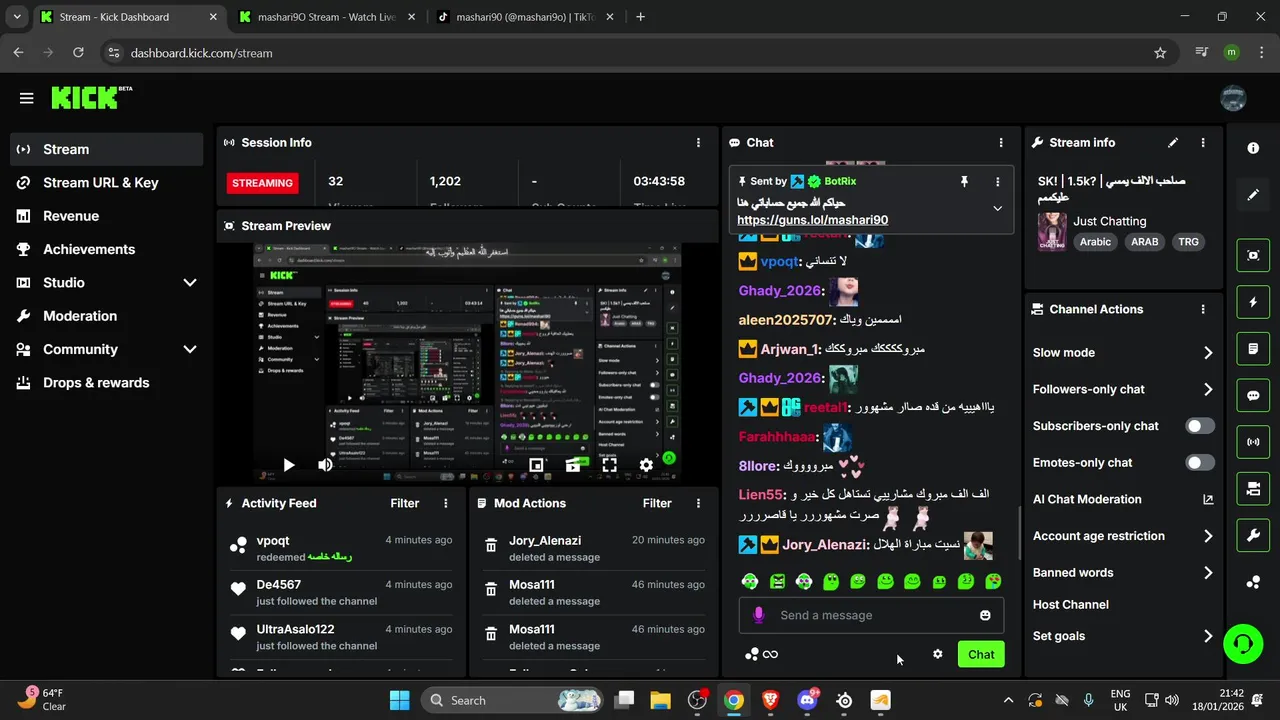Image resolution: width=1280 pixels, height=720 pixels.
Task: Click the chat bubble icon in right sidebar
Action: point(1253,395)
